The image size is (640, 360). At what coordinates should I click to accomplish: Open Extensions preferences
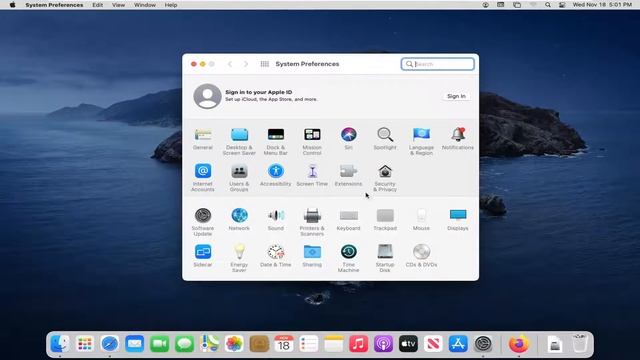[x=348, y=175]
